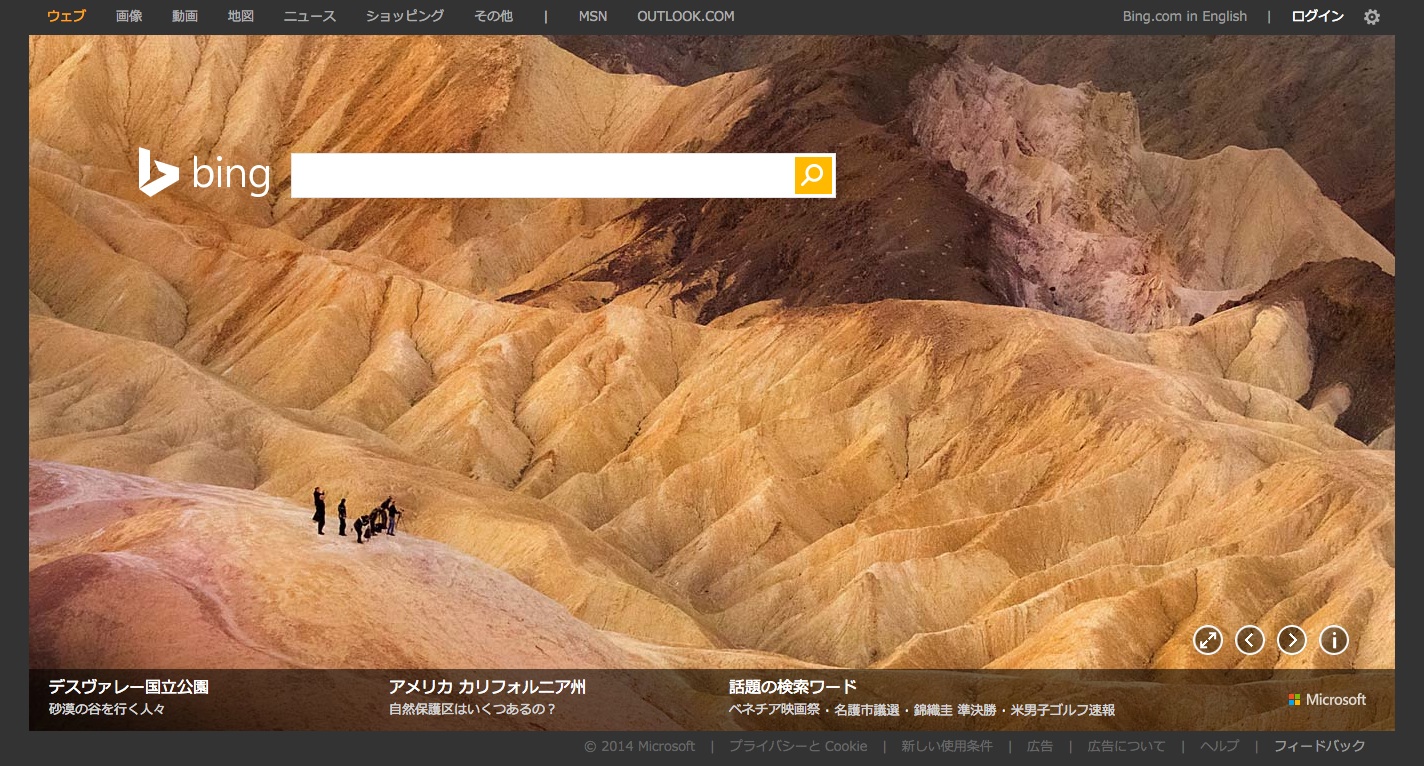Screen dimensions: 1424x766
Task: Click the Bing logo
Action: [204, 174]
